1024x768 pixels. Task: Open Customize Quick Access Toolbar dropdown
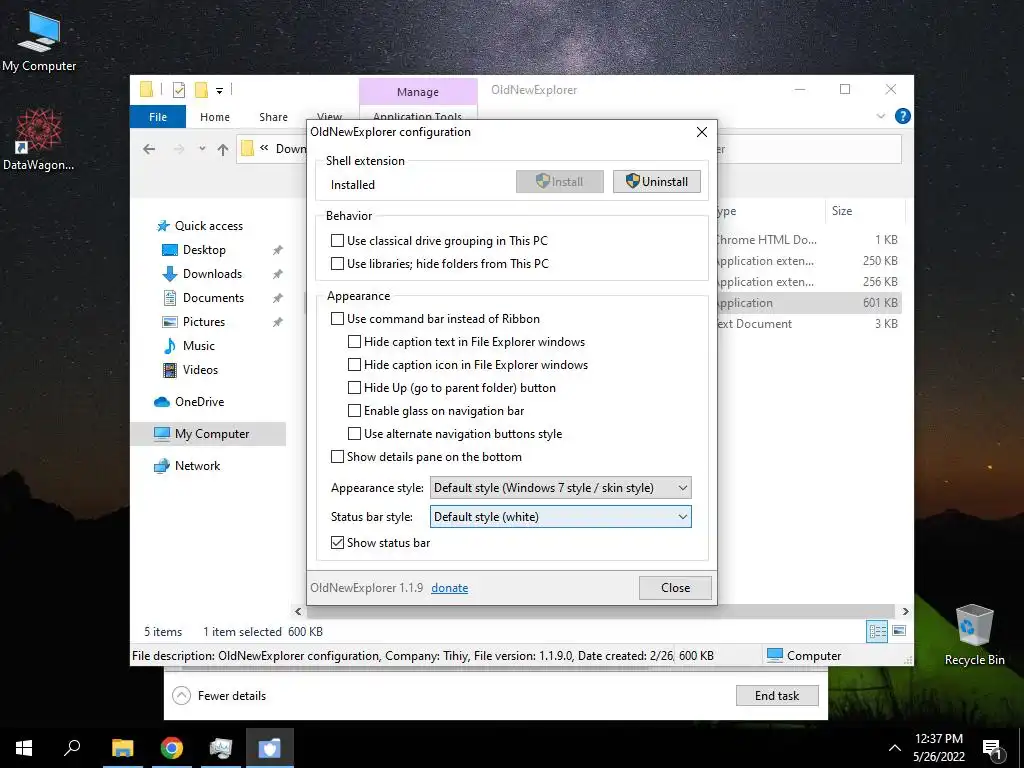[219, 91]
